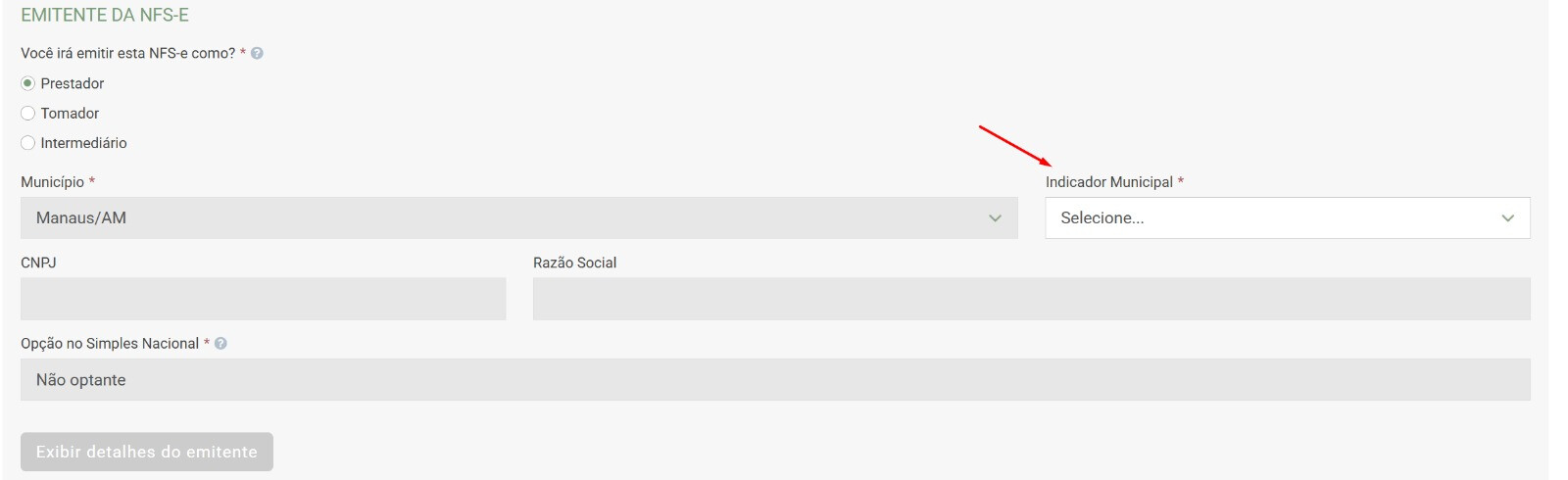Click the Indicador Municipal field label

[x=1108, y=182]
